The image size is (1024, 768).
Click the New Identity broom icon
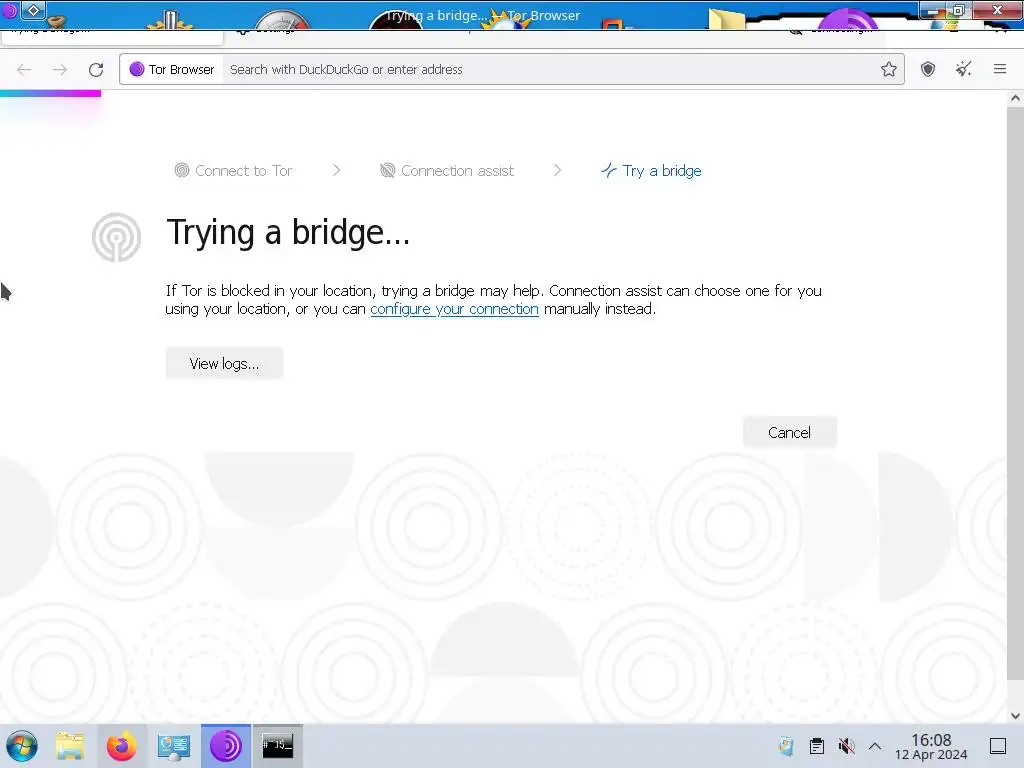point(963,69)
